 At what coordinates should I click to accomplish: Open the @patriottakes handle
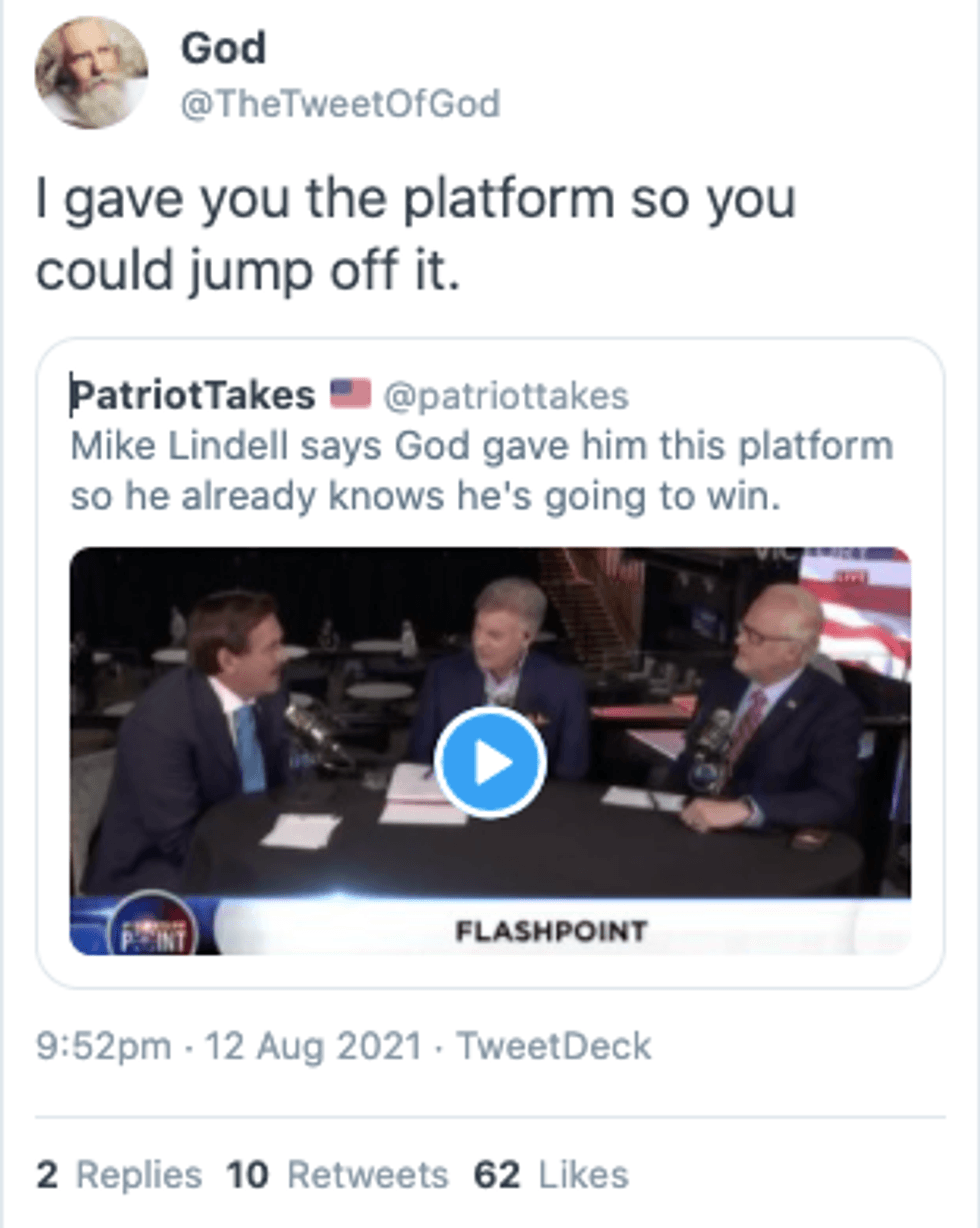[x=506, y=397]
